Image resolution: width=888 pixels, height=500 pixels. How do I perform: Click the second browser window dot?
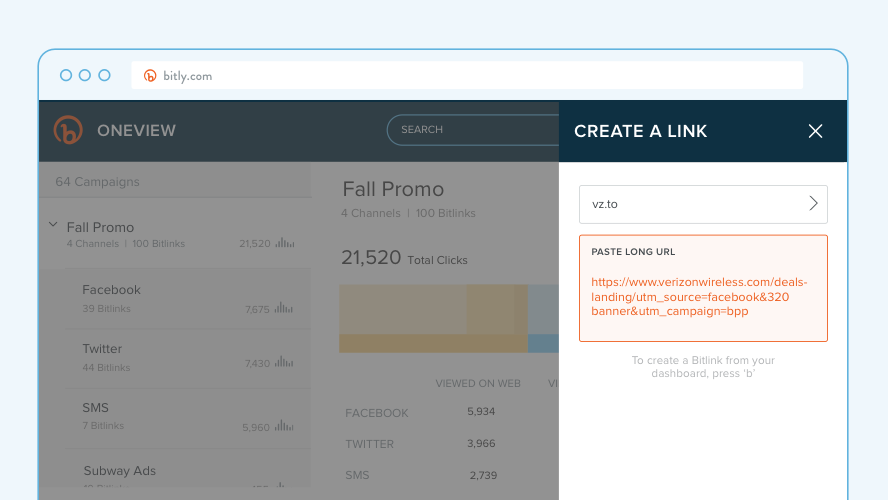click(x=85, y=75)
